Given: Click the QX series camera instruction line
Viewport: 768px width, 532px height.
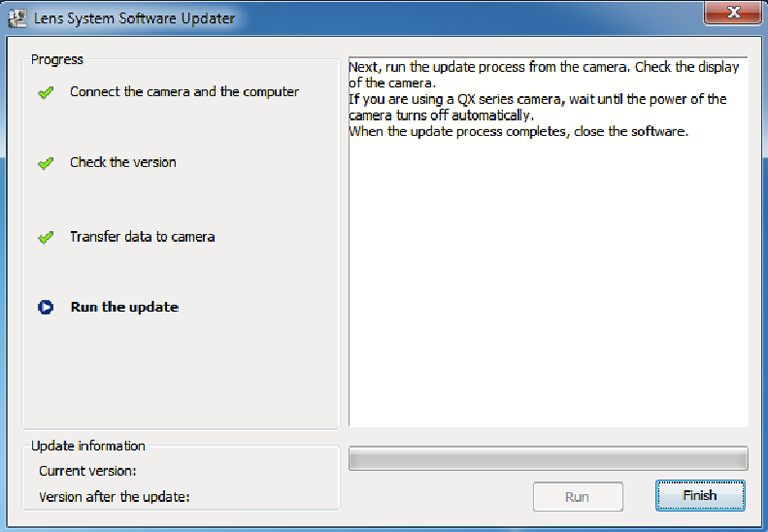Looking at the screenshot, I should pos(537,99).
